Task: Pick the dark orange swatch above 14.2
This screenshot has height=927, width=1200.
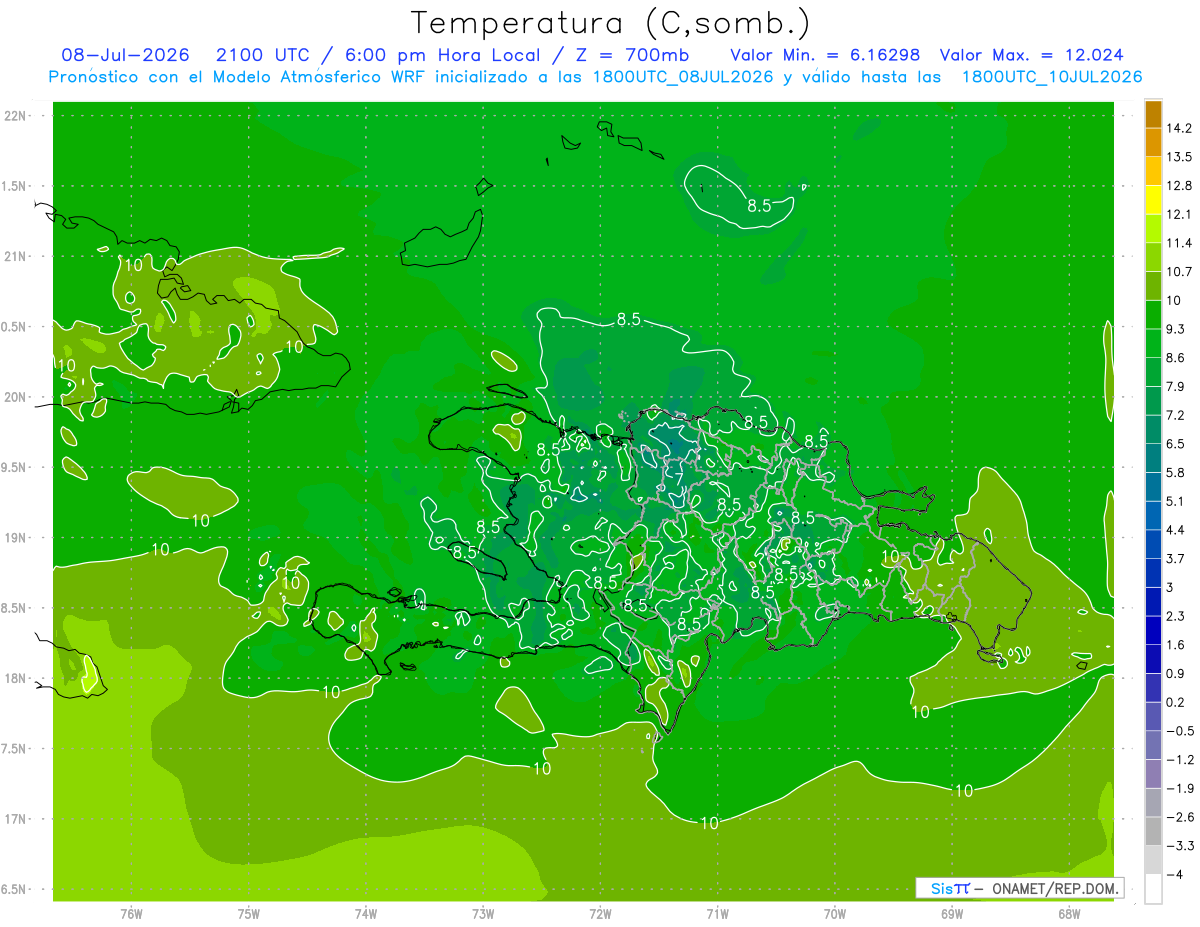Action: tap(1153, 114)
